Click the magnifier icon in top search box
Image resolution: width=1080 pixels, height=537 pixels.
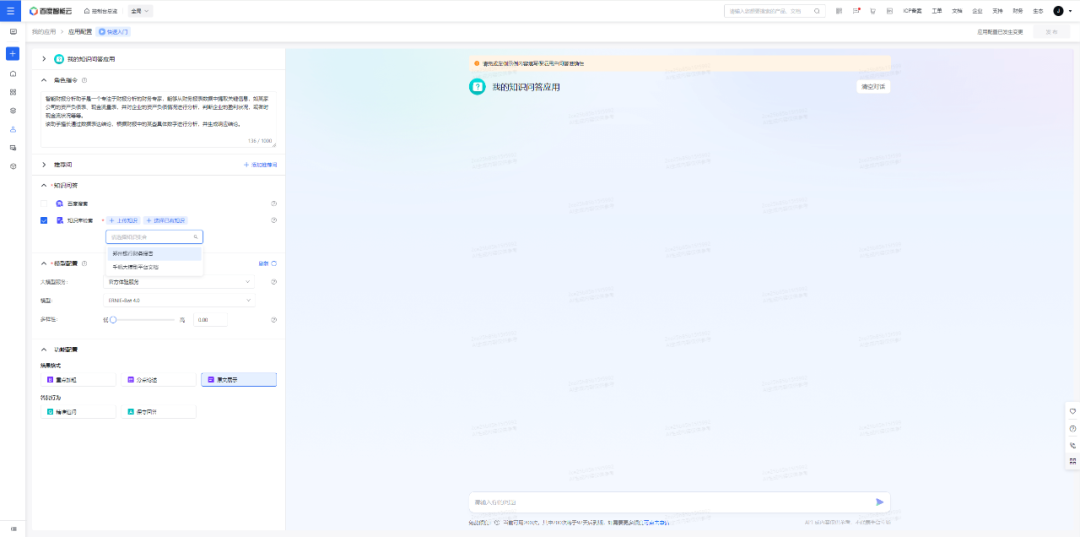tap(817, 11)
